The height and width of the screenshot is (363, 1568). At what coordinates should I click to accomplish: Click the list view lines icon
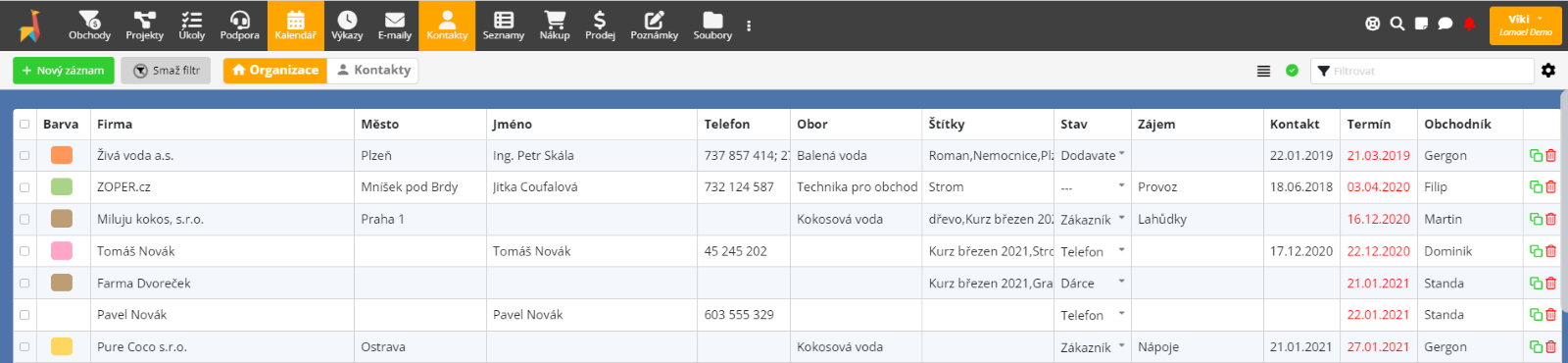point(1264,71)
